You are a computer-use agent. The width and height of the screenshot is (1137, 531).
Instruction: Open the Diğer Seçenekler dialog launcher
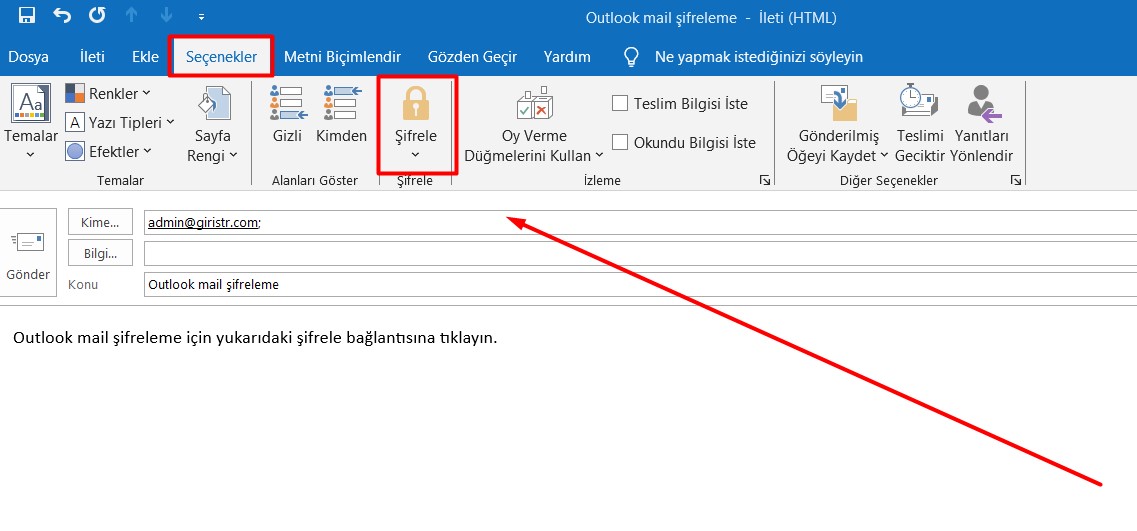pyautogui.click(x=1015, y=180)
